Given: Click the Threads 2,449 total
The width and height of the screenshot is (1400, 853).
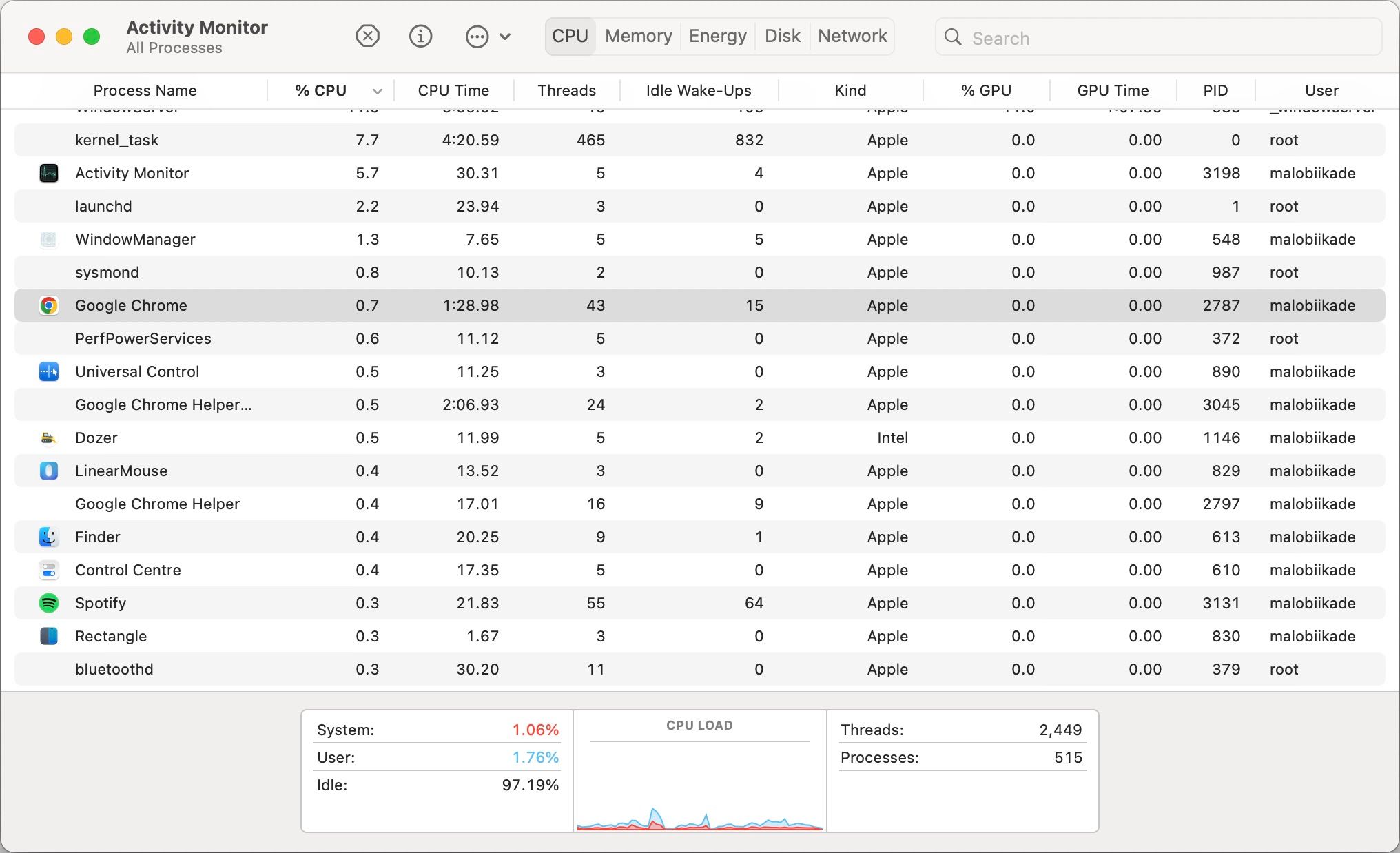Looking at the screenshot, I should pos(1060,730).
